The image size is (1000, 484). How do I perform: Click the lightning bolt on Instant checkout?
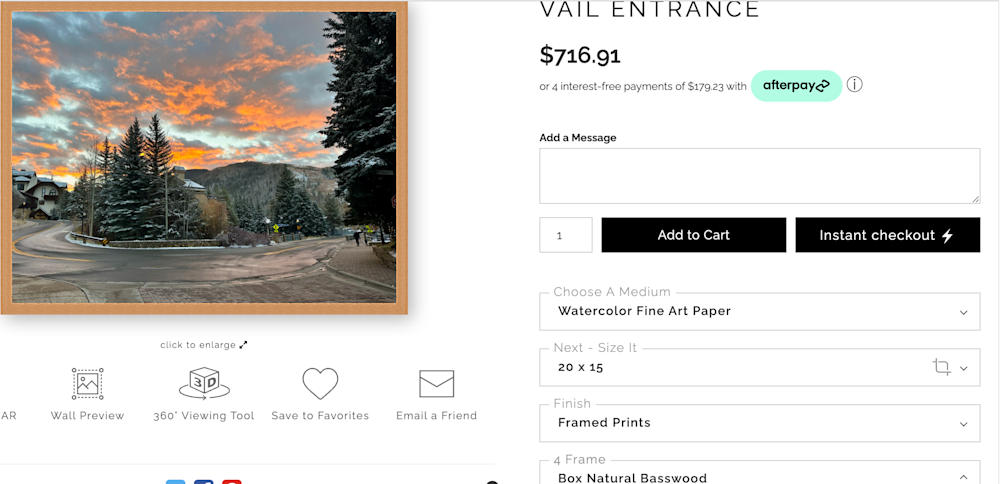[948, 236]
